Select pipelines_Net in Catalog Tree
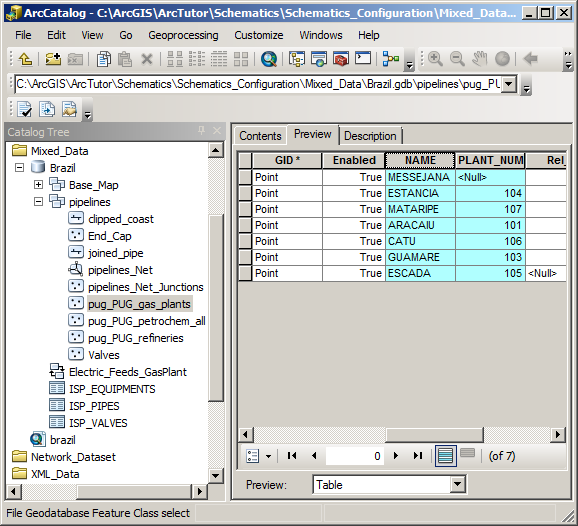The image size is (578, 526). (x=120, y=270)
